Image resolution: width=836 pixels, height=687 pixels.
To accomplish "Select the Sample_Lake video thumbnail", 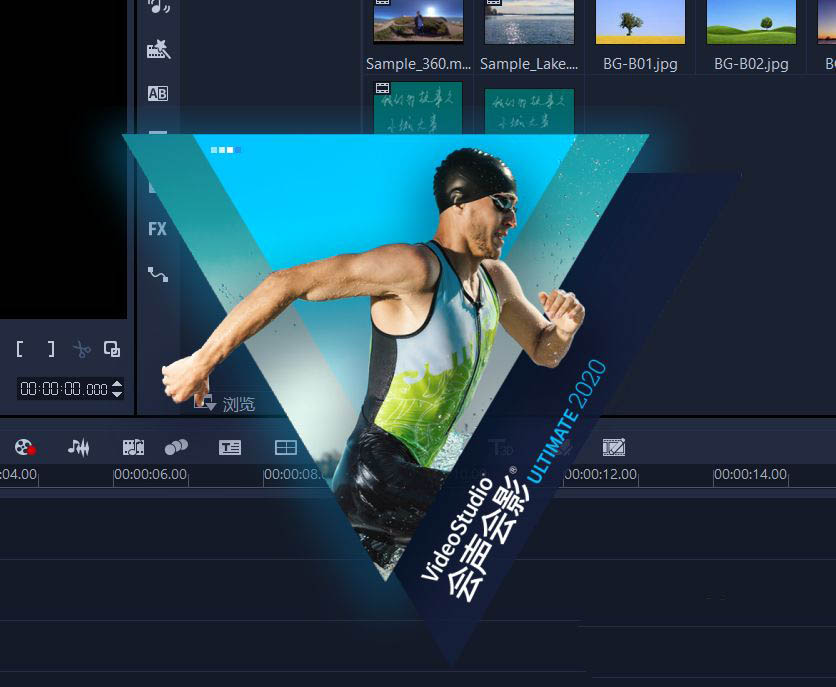I will pyautogui.click(x=529, y=21).
